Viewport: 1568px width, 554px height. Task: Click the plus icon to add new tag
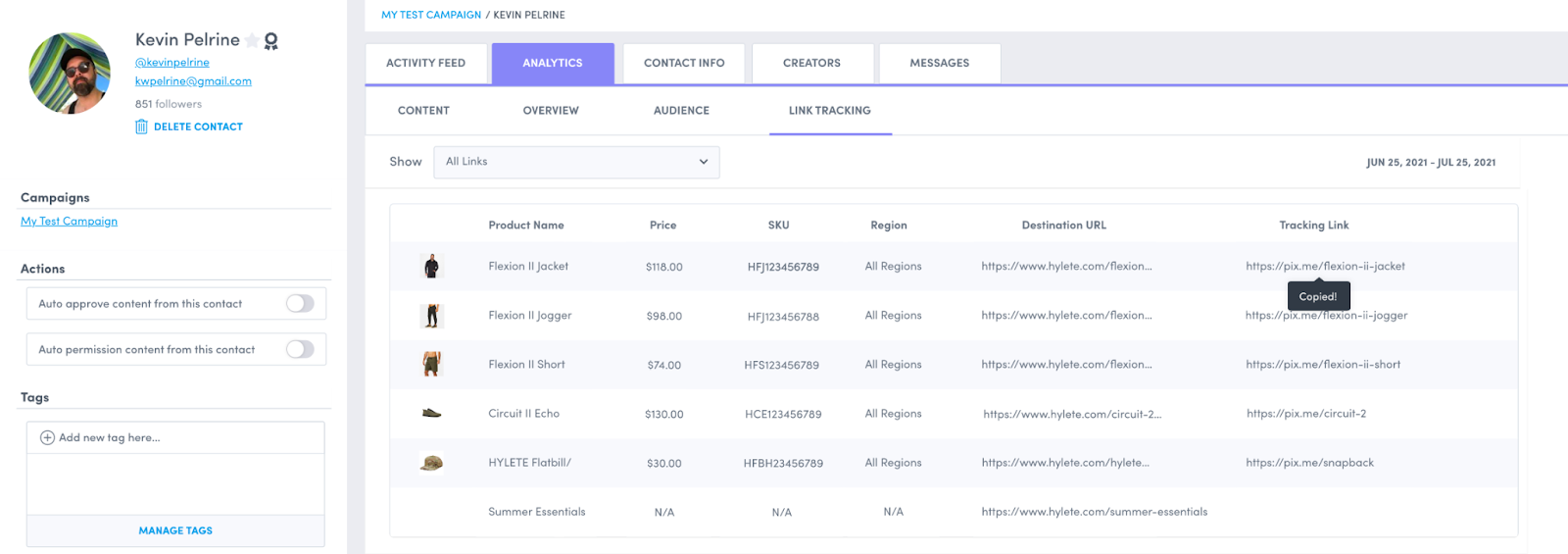47,437
